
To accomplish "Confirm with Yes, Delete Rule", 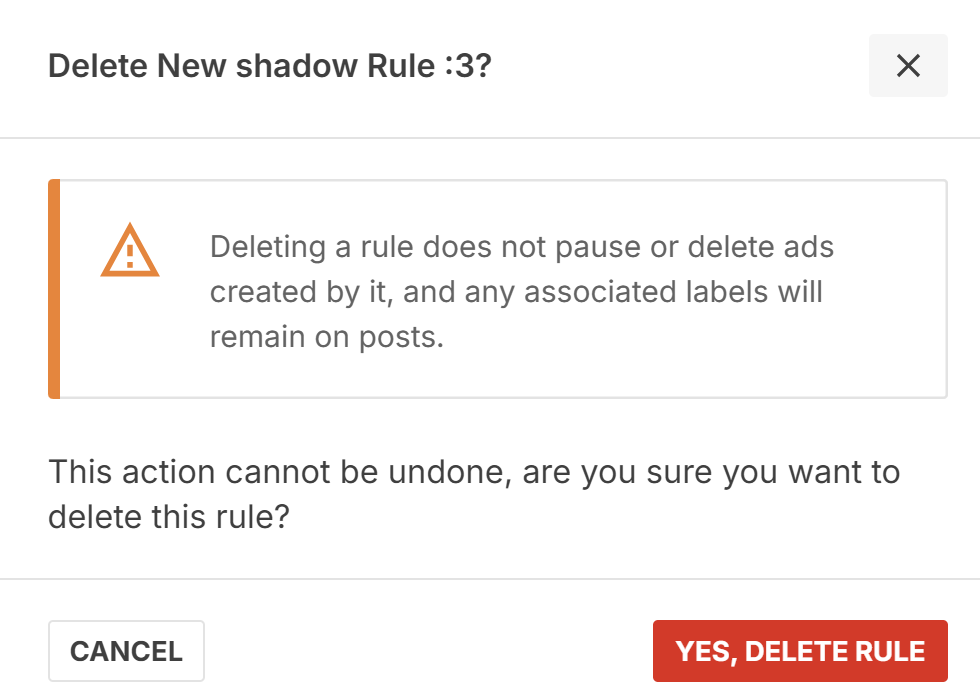I will click(x=800, y=651).
